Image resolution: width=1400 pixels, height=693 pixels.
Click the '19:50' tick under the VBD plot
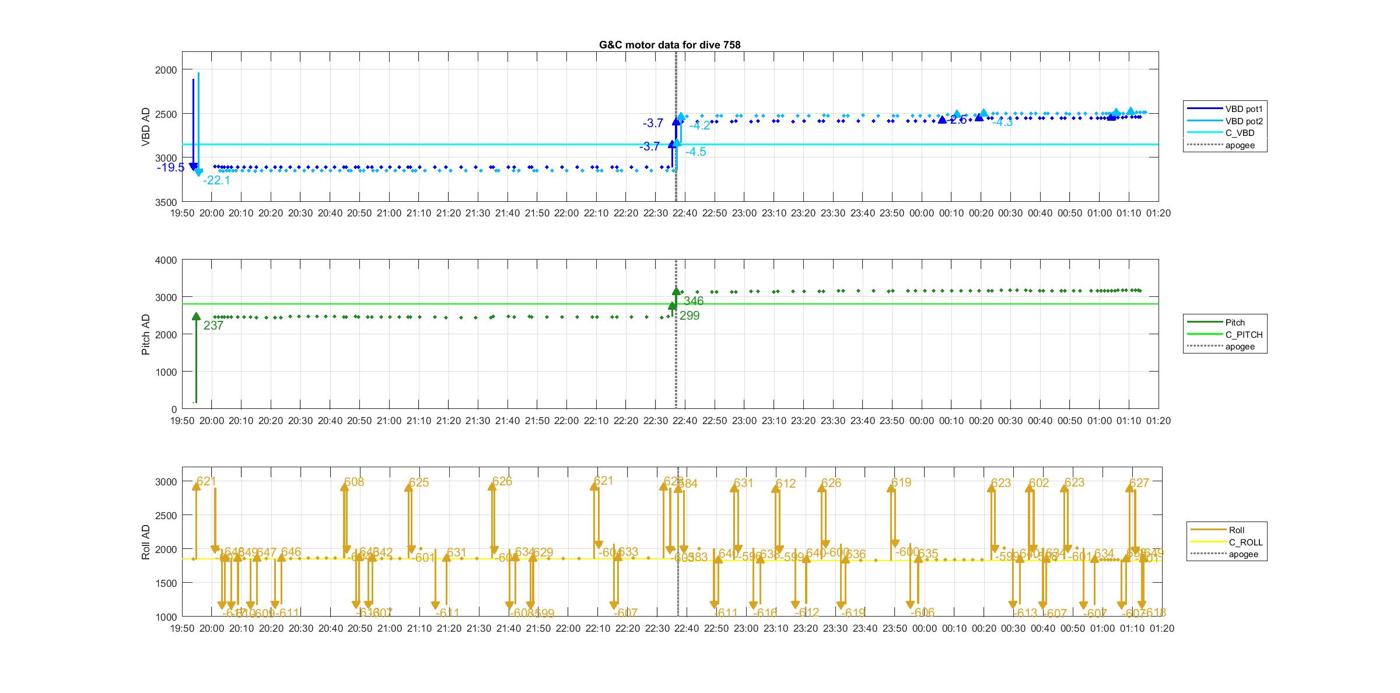pos(182,213)
